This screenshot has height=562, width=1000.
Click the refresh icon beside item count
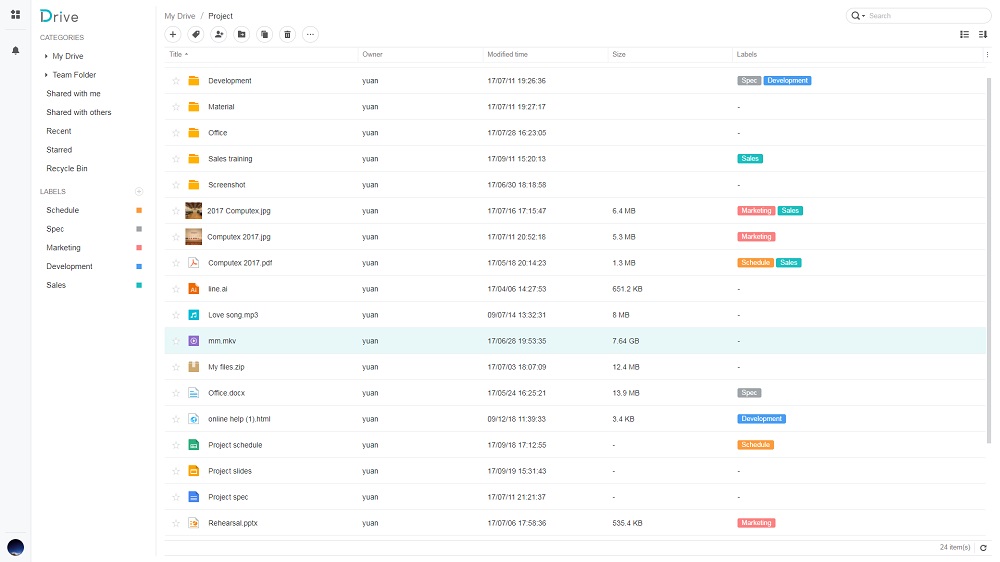[x=983, y=548]
